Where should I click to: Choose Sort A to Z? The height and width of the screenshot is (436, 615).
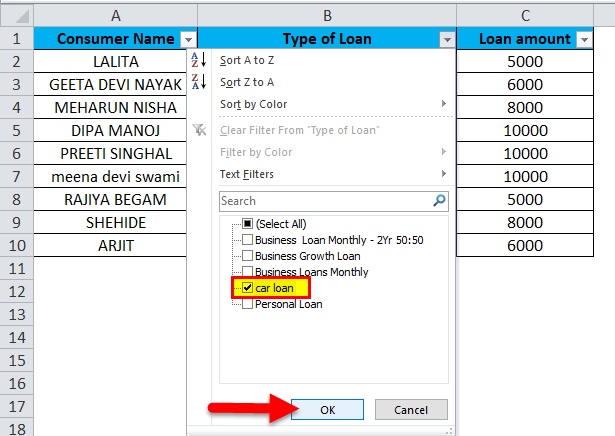pyautogui.click(x=247, y=60)
